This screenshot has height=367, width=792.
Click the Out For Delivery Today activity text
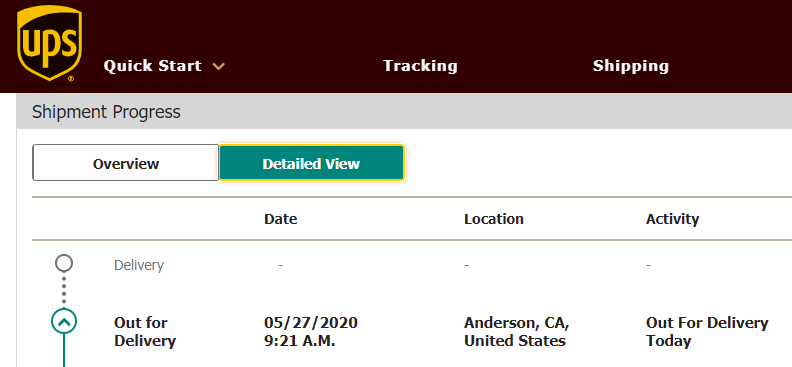(x=707, y=331)
